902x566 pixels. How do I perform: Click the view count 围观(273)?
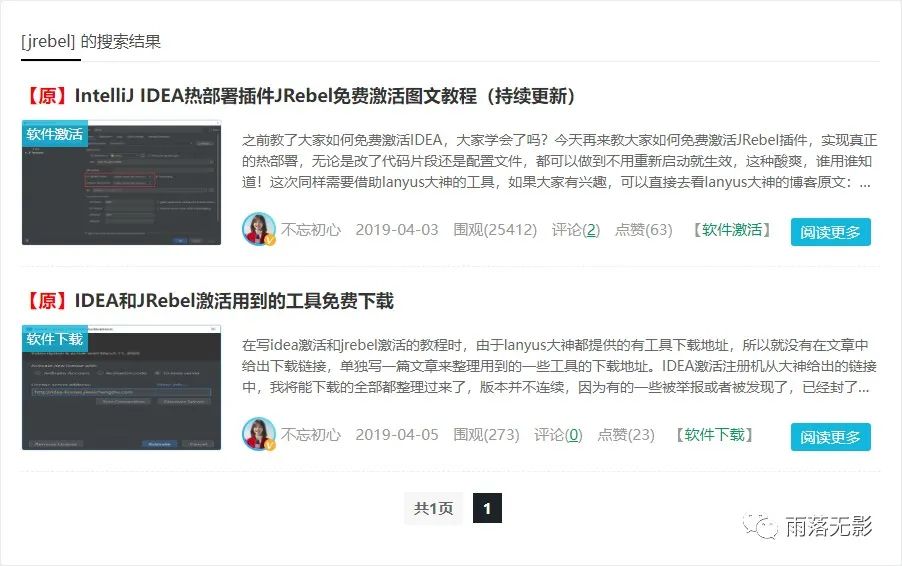point(486,434)
